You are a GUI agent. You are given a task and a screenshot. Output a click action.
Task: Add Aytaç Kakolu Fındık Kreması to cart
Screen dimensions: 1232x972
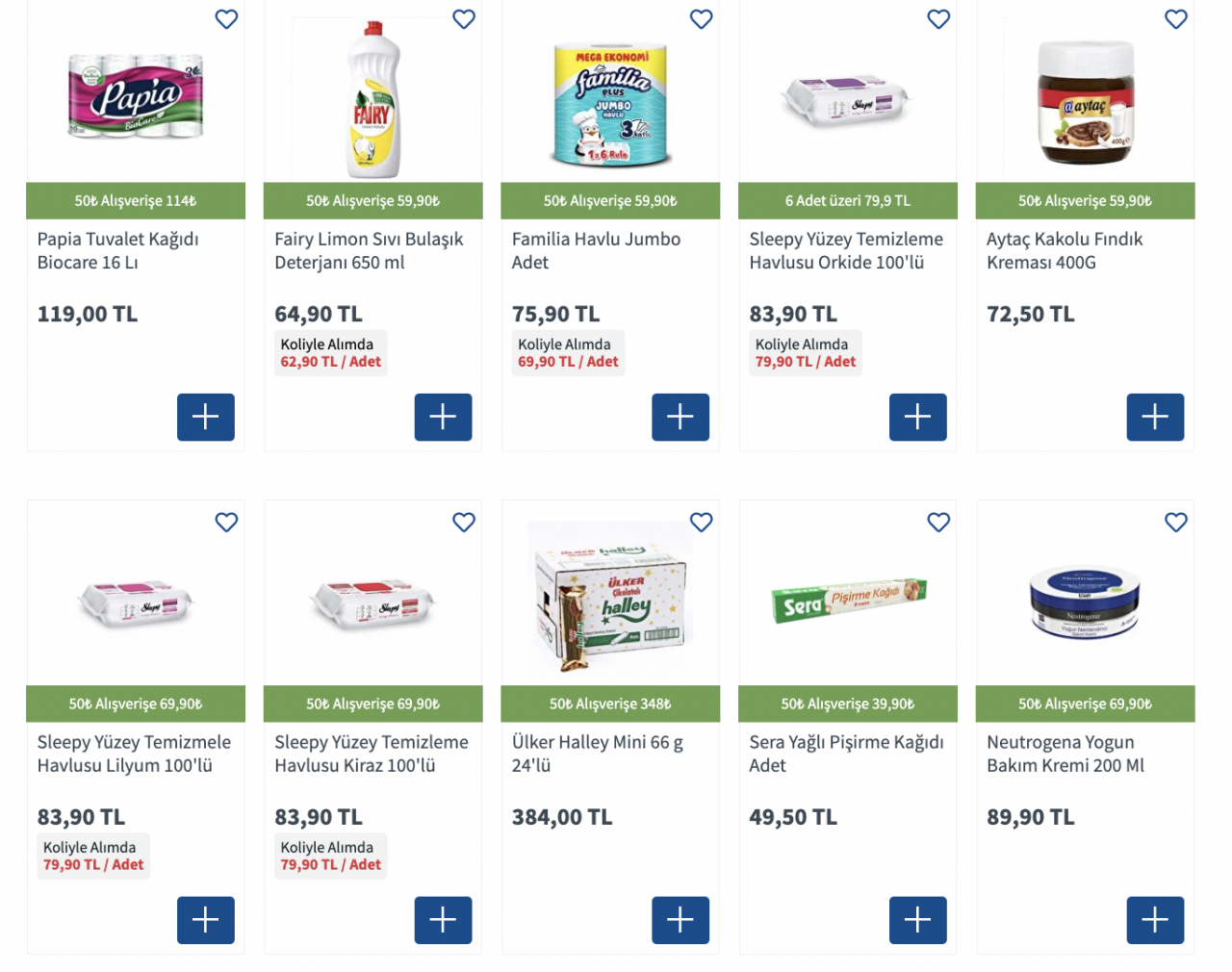tap(1155, 417)
